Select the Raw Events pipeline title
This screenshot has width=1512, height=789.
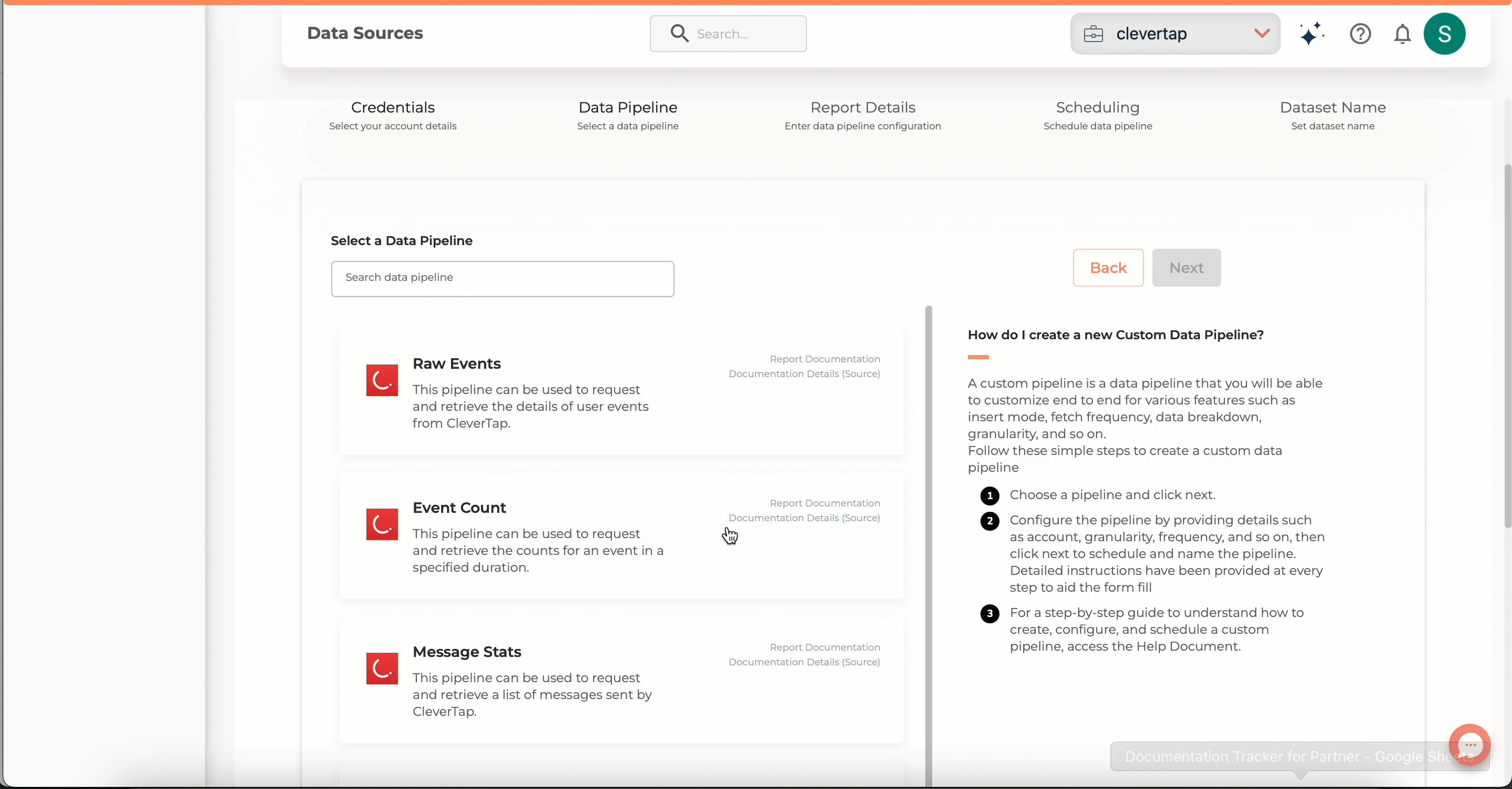tap(457, 363)
